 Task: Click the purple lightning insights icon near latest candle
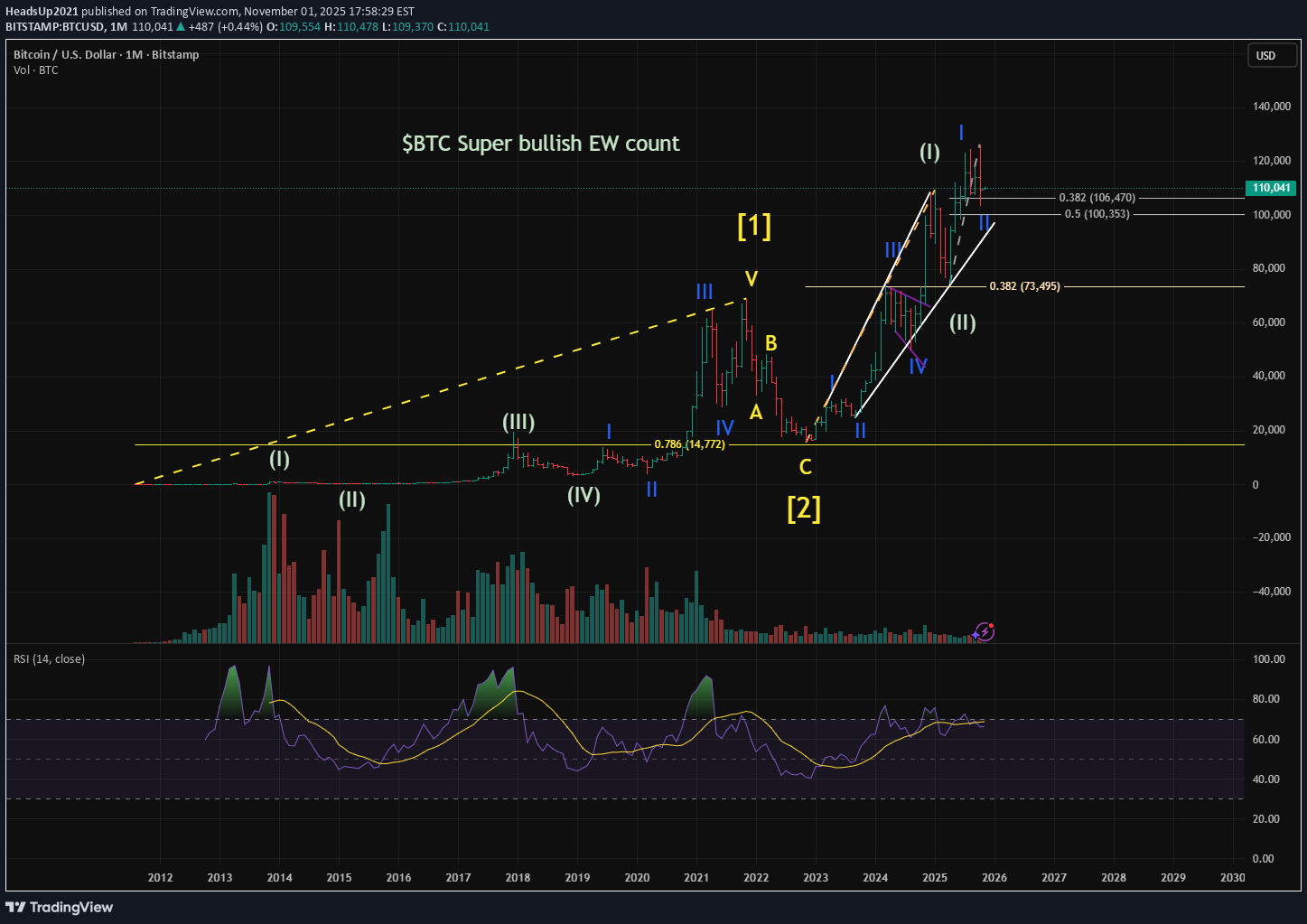point(985,632)
